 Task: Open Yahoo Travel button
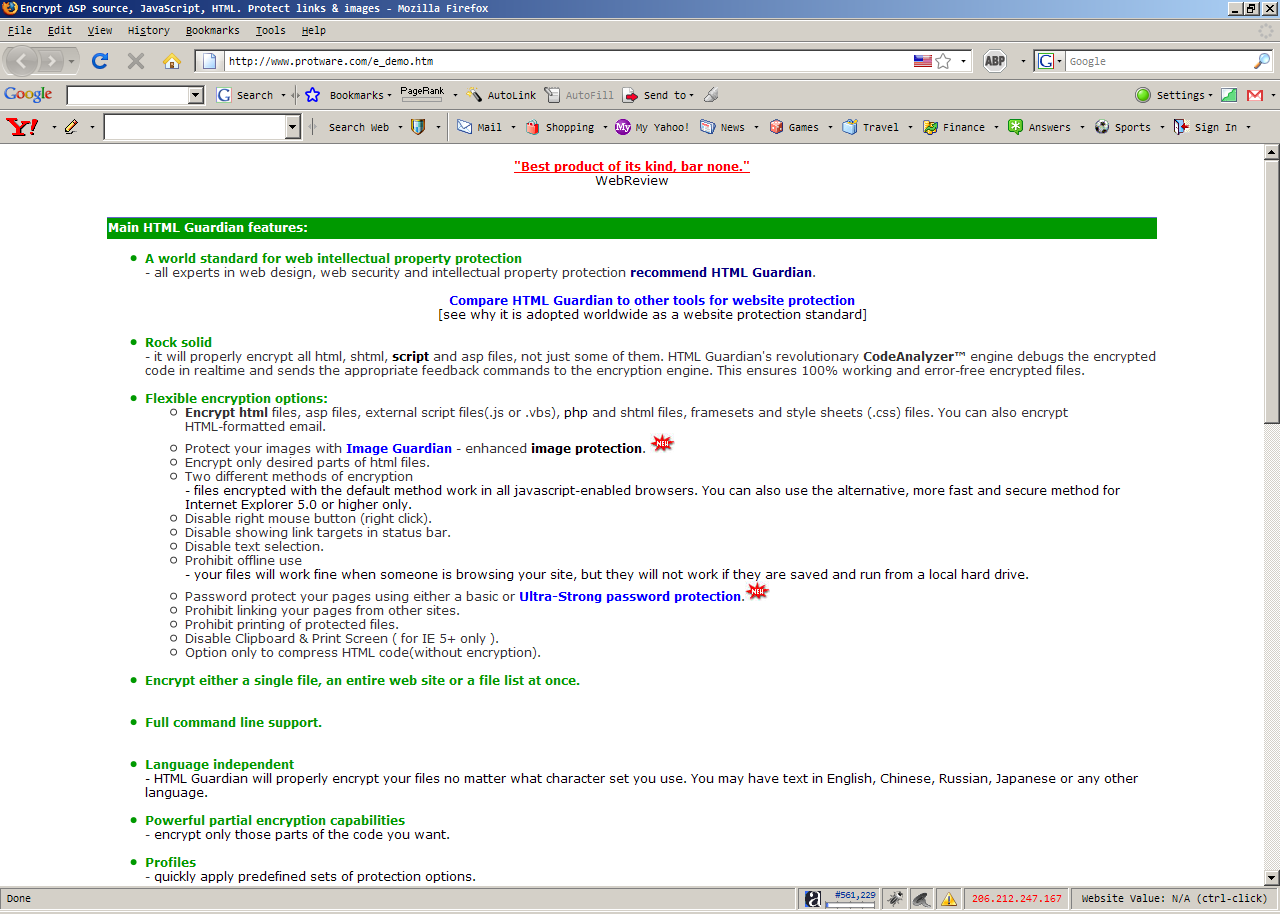871,127
